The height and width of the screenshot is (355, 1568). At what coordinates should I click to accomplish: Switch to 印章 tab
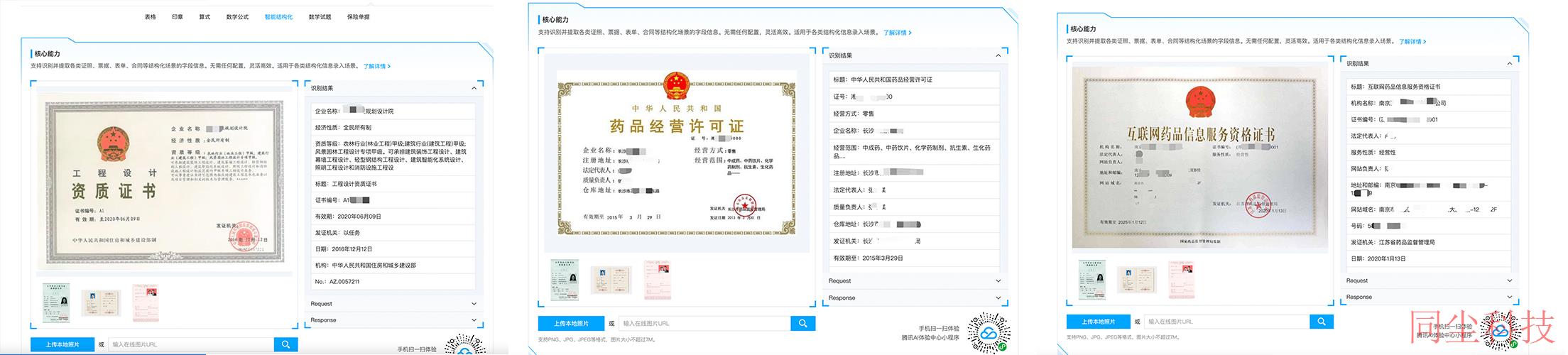click(177, 17)
